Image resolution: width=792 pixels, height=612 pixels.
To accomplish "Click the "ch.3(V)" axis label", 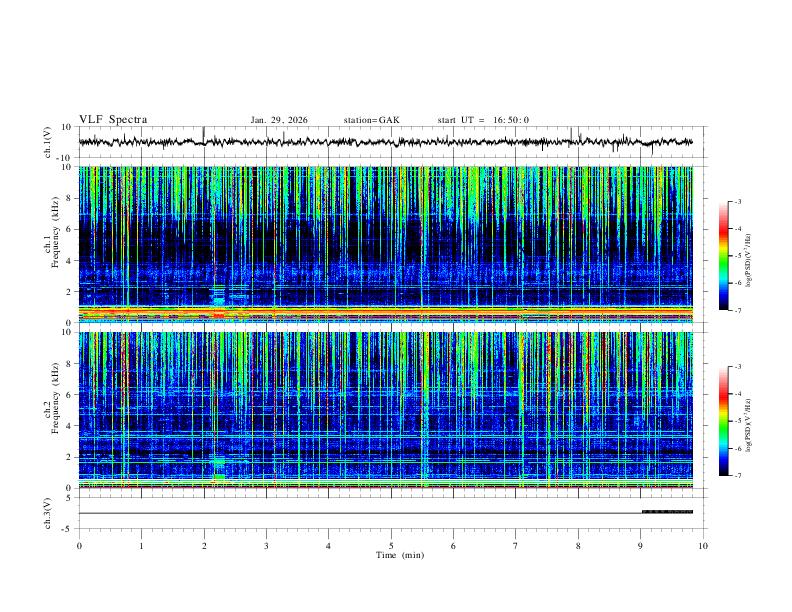I will click(x=48, y=513).
